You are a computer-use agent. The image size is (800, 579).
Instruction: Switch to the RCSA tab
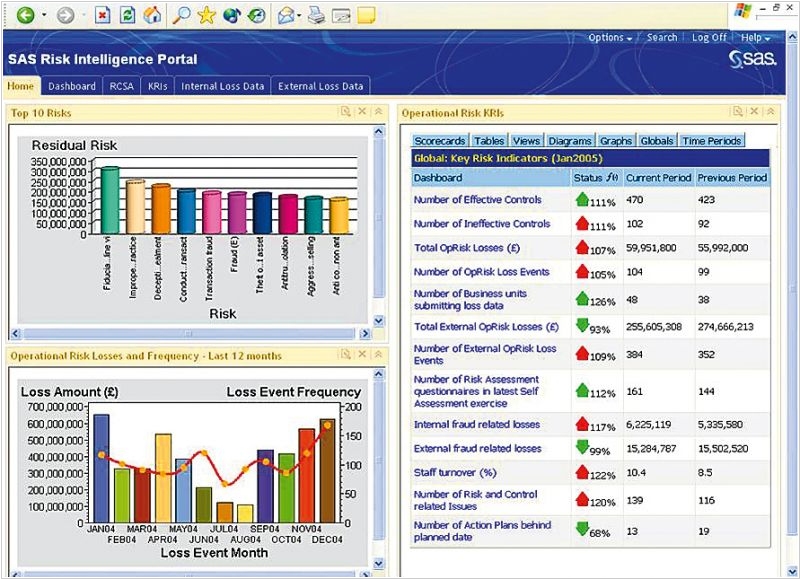(121, 86)
